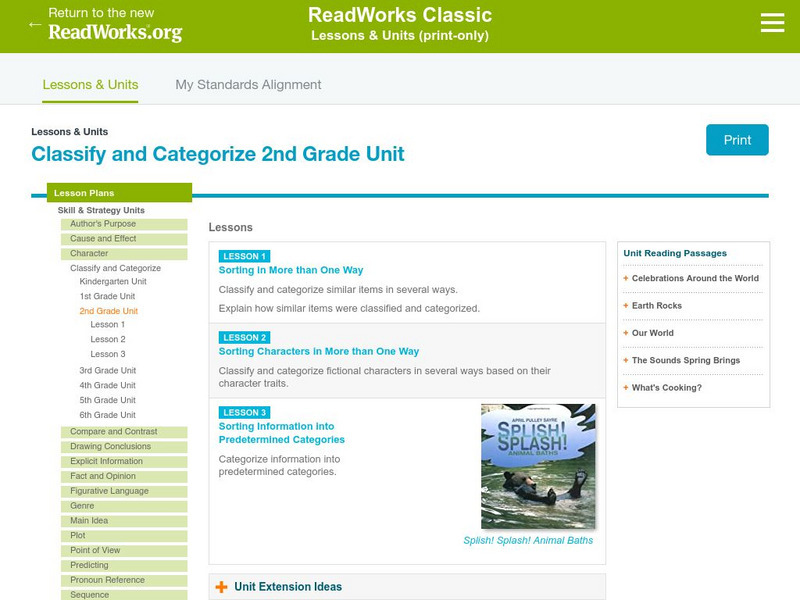Open The Sounds Spring Brings passage
Viewport: 800px width, 600px height.
pyautogui.click(x=686, y=360)
